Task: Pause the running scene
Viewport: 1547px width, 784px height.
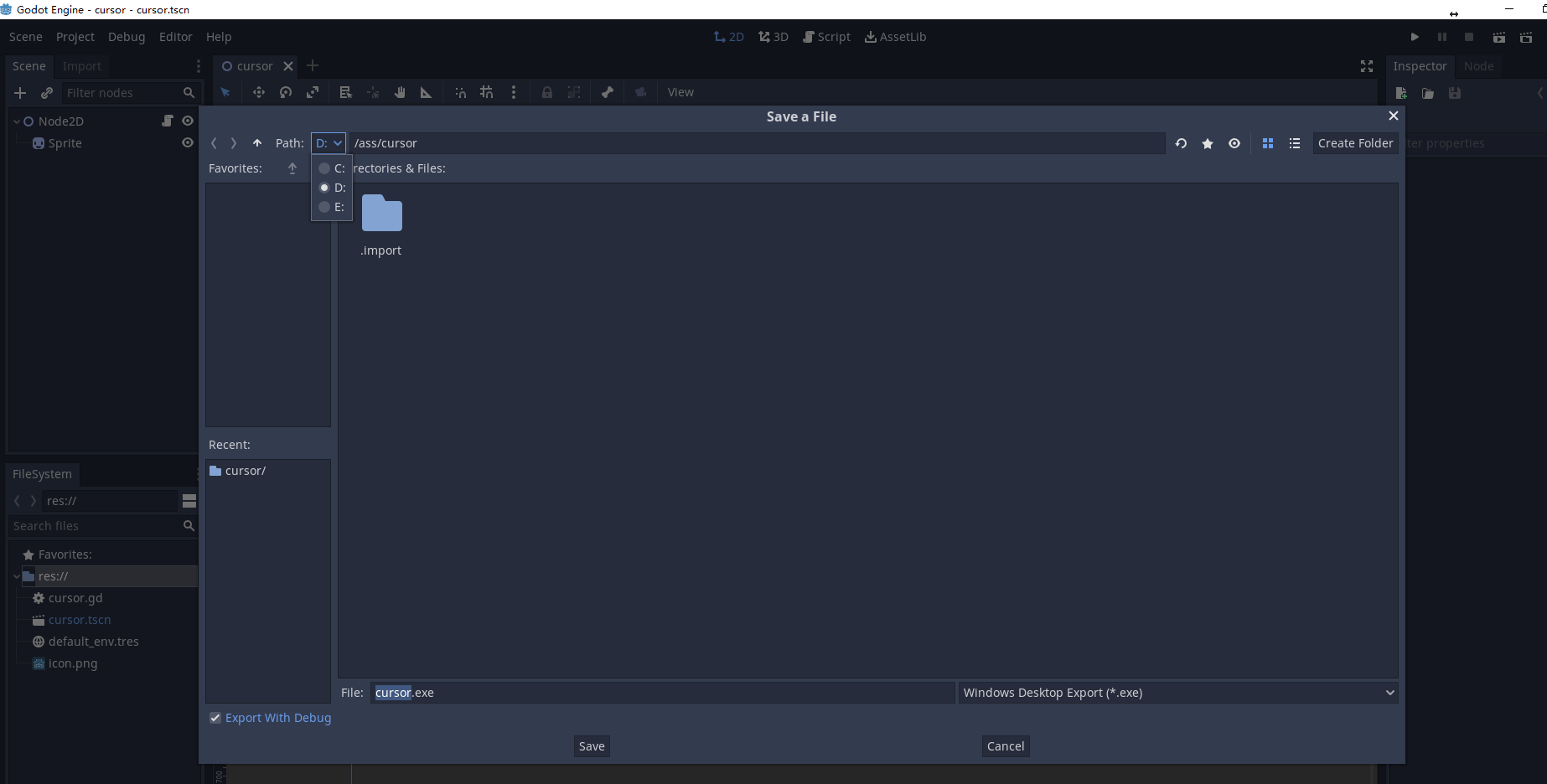Action: point(1442,37)
